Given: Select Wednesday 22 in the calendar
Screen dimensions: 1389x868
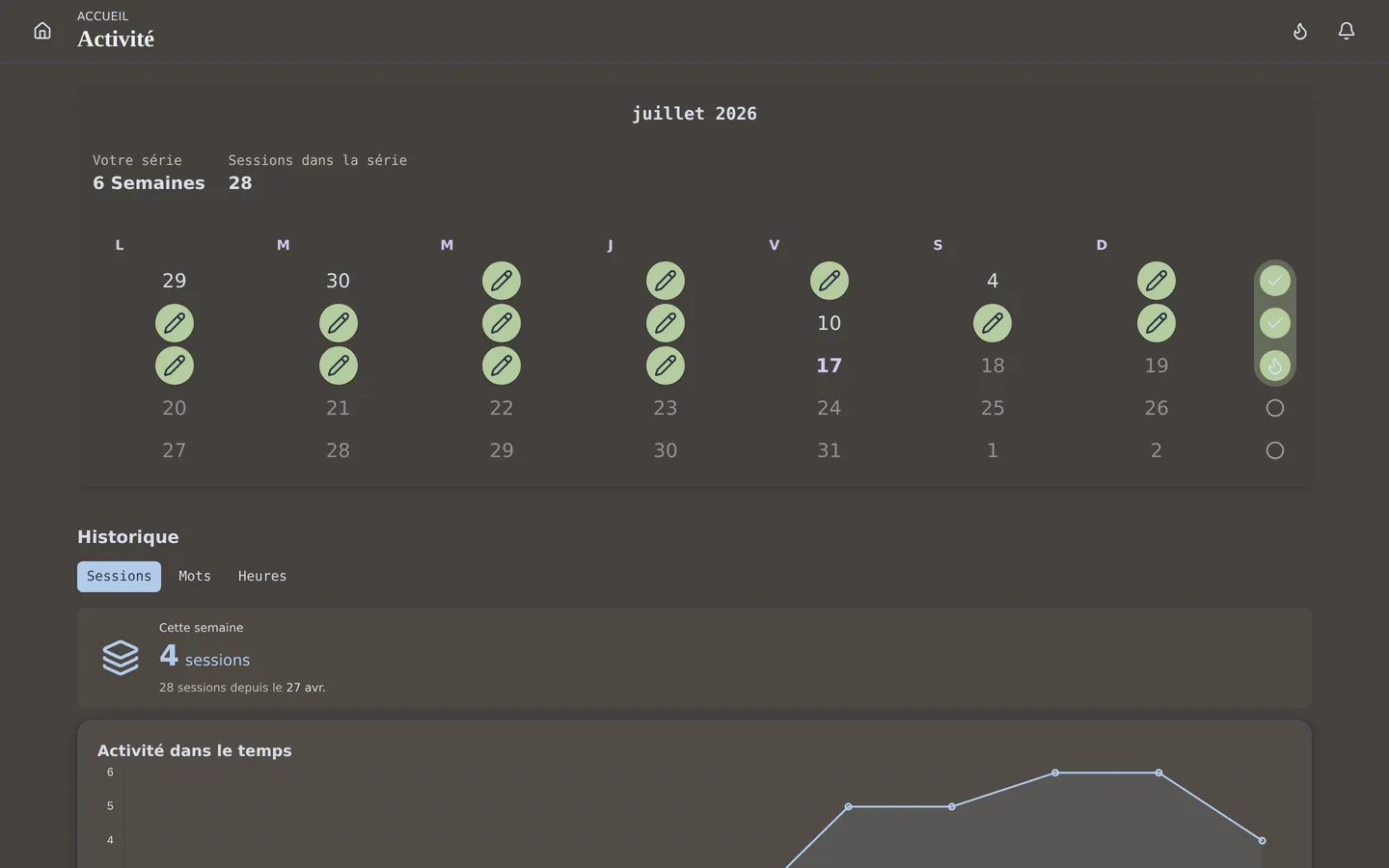Looking at the screenshot, I should click(x=502, y=408).
